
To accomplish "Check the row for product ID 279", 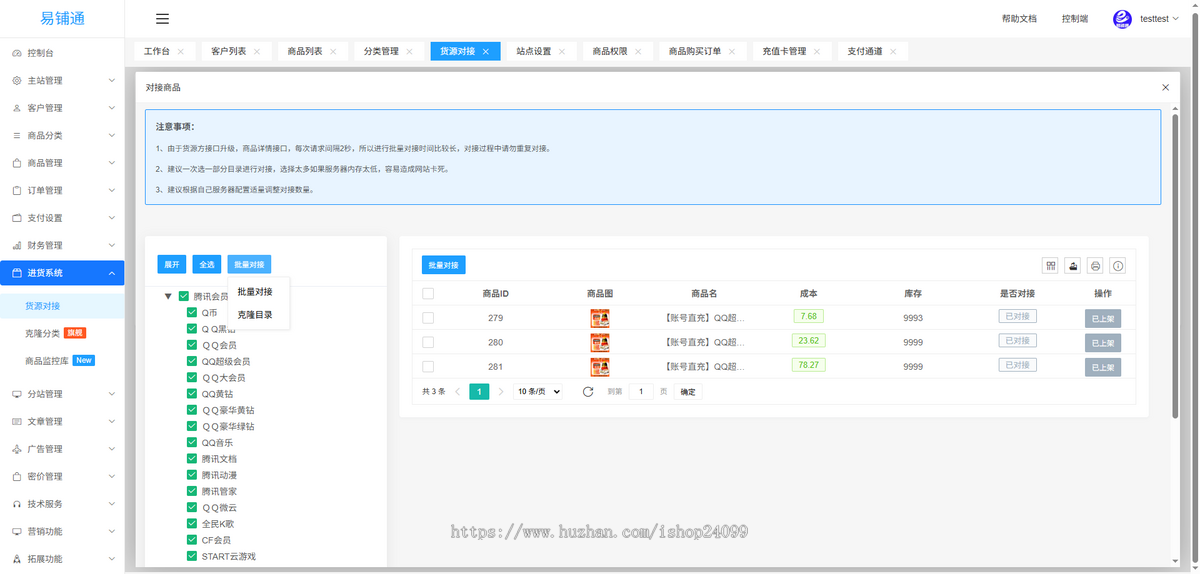I will pyautogui.click(x=428, y=318).
